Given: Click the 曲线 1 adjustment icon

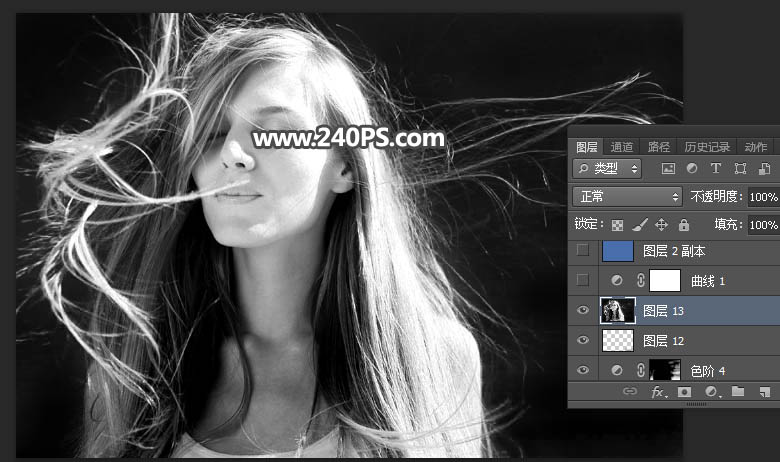Looking at the screenshot, I should (x=617, y=280).
